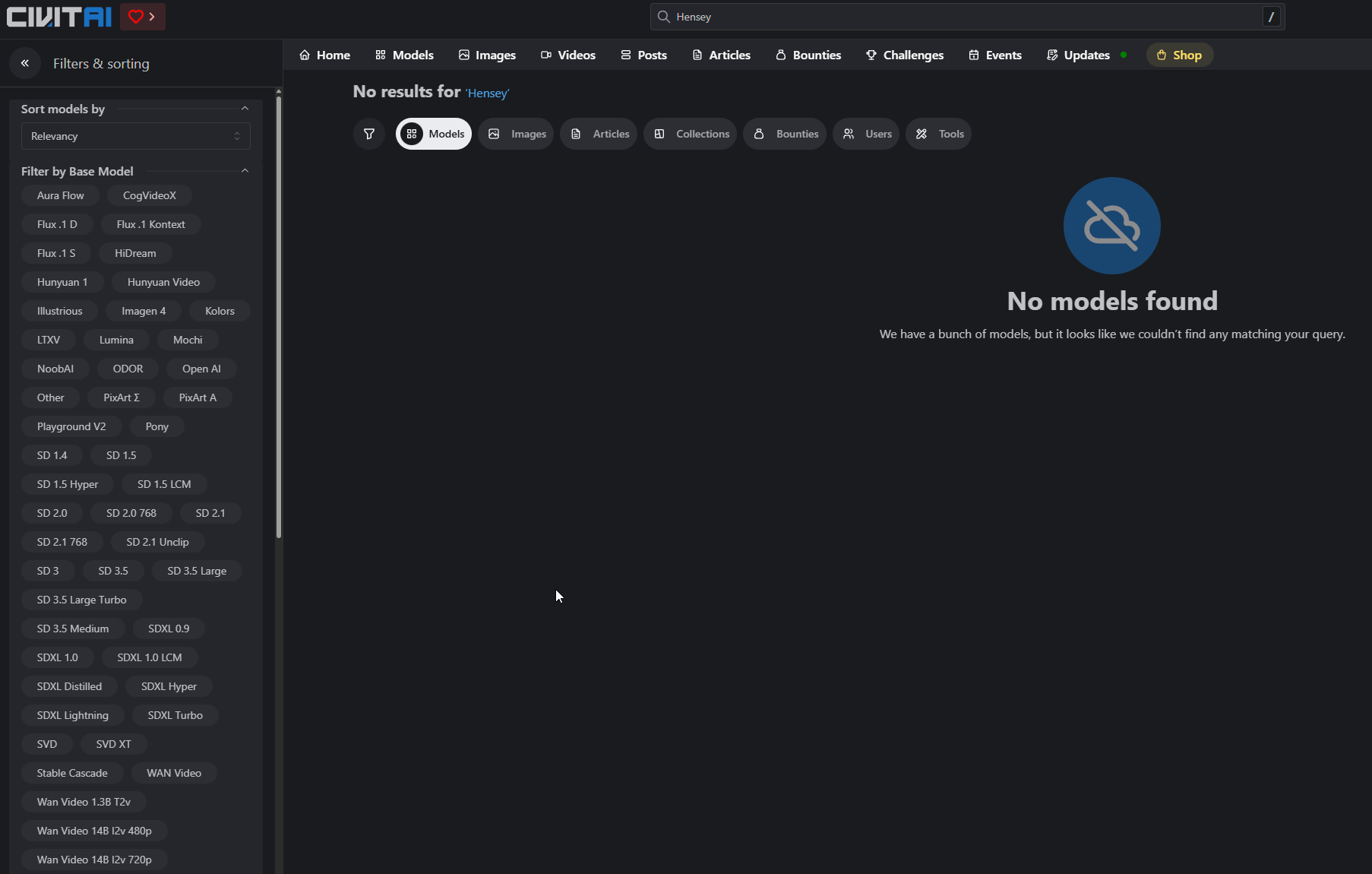Switch to Collections search tab
Screen dimensions: 1372x874
[x=690, y=134]
